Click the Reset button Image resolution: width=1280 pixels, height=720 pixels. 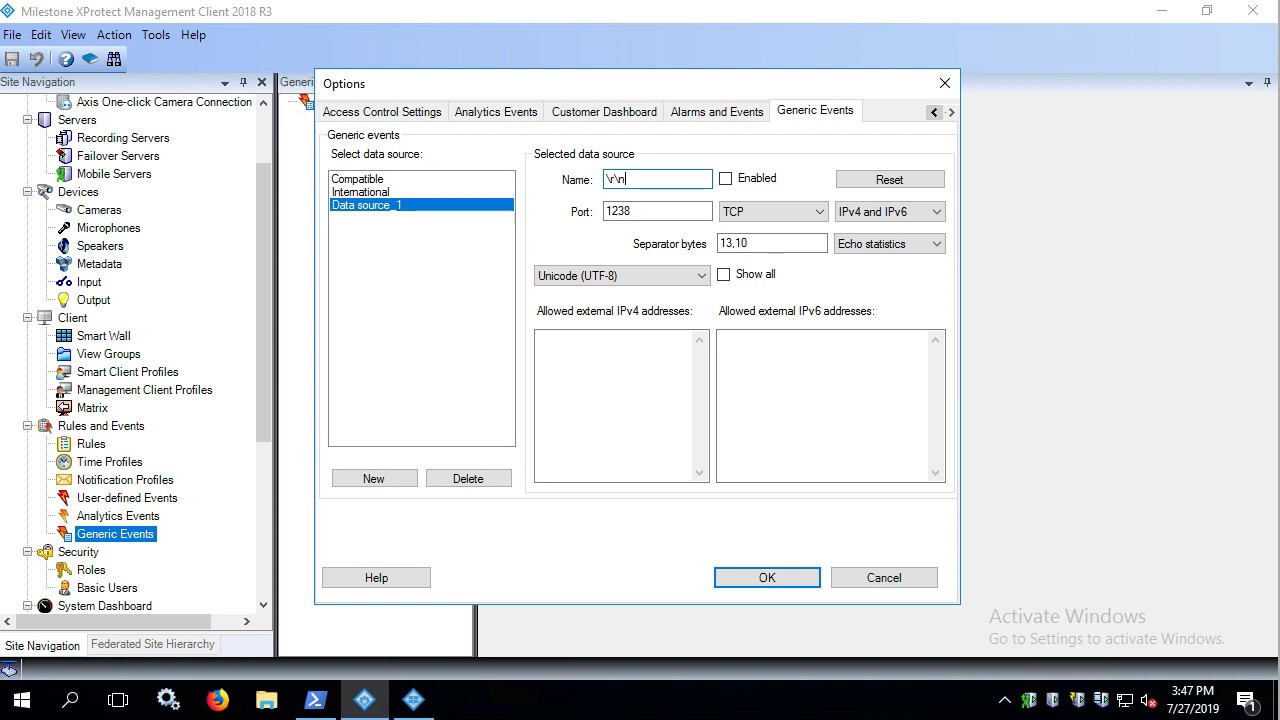(x=890, y=180)
